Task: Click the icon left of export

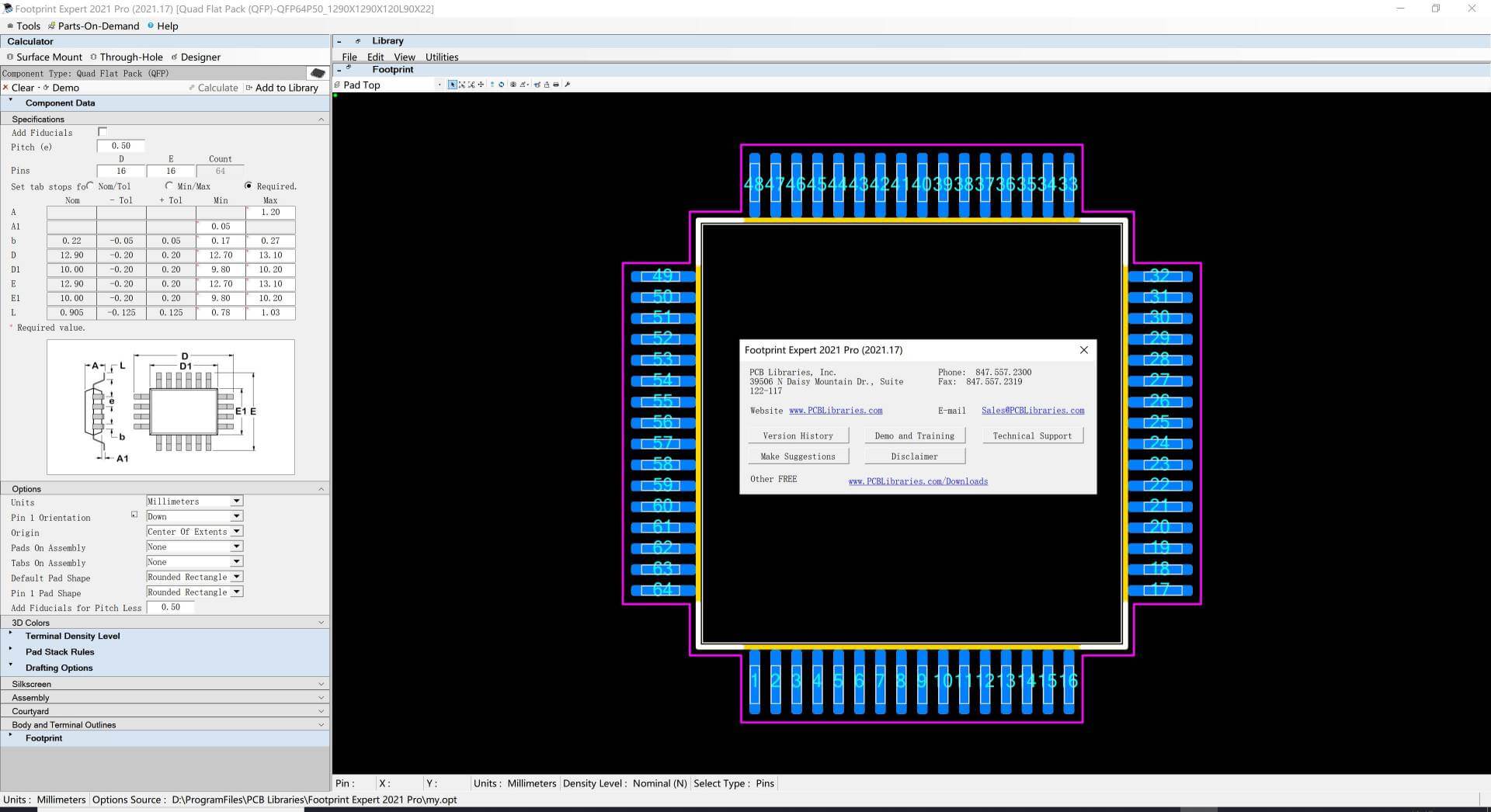Action: [x=537, y=85]
